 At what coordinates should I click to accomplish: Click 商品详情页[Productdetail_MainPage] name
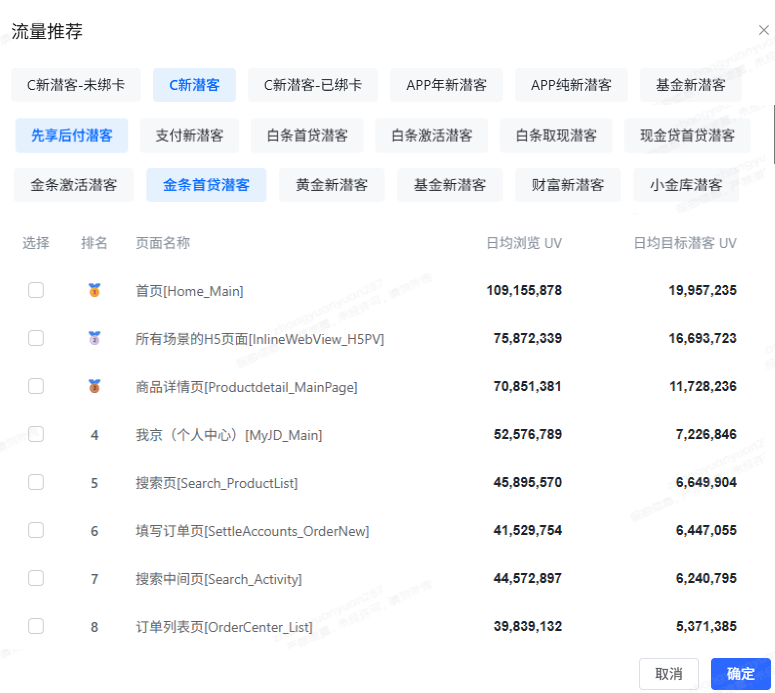(x=246, y=387)
